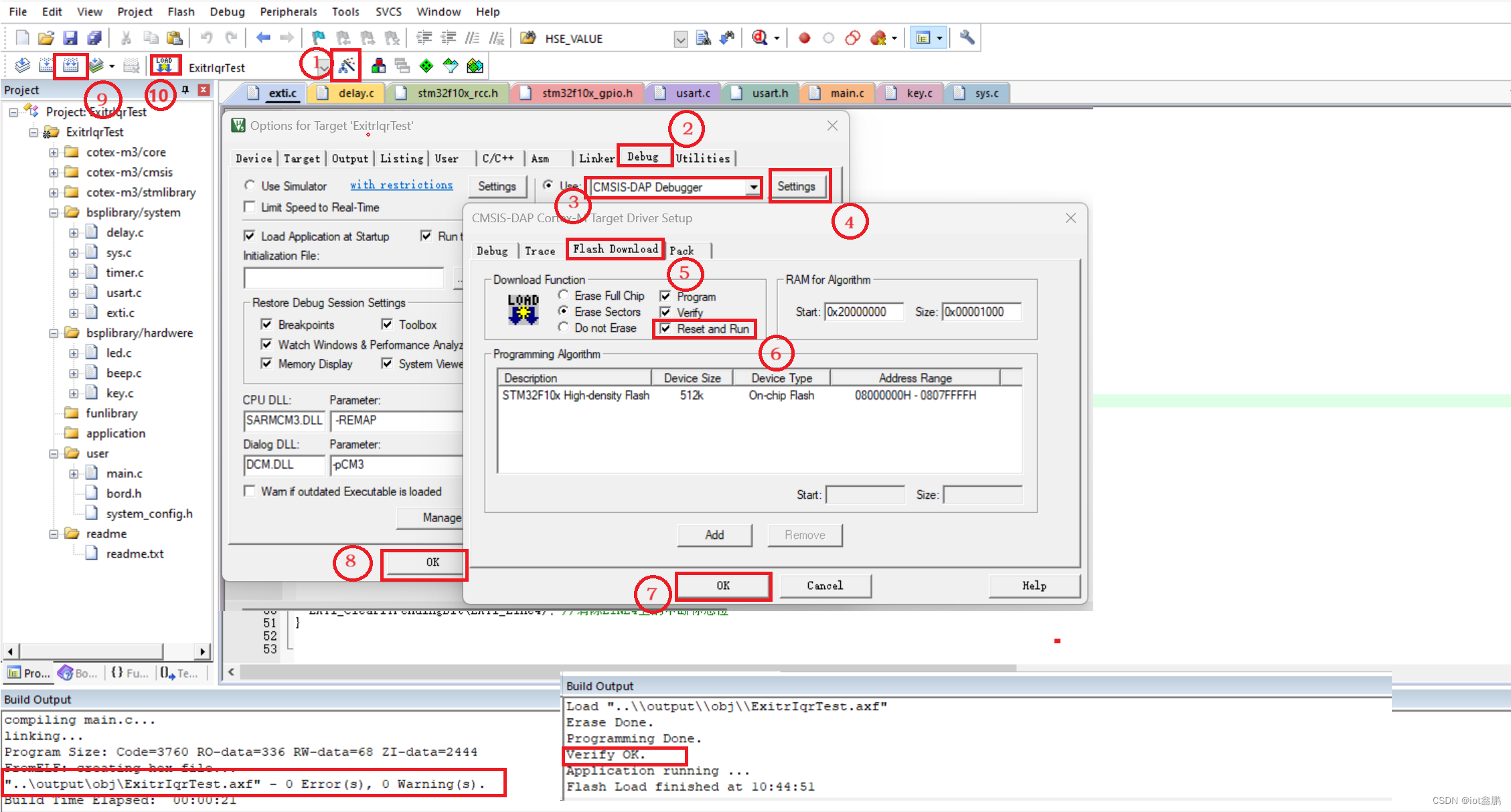Launch the Pack Installer icon
Screen dimensions: 1511x812
(x=475, y=66)
